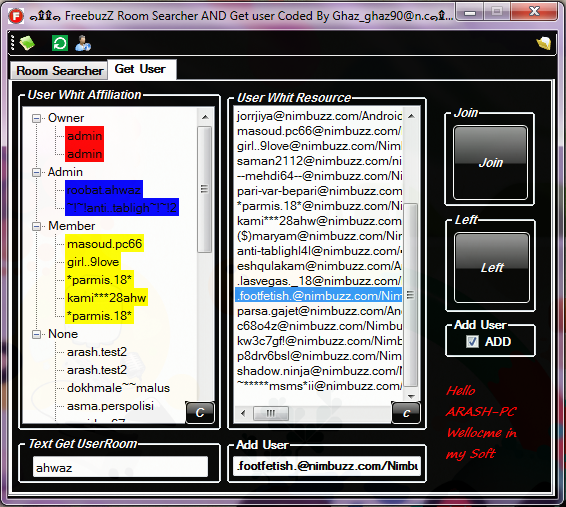Image resolution: width=566 pixels, height=507 pixels.
Task: Collapse the Admin tree node
Action: point(36,172)
